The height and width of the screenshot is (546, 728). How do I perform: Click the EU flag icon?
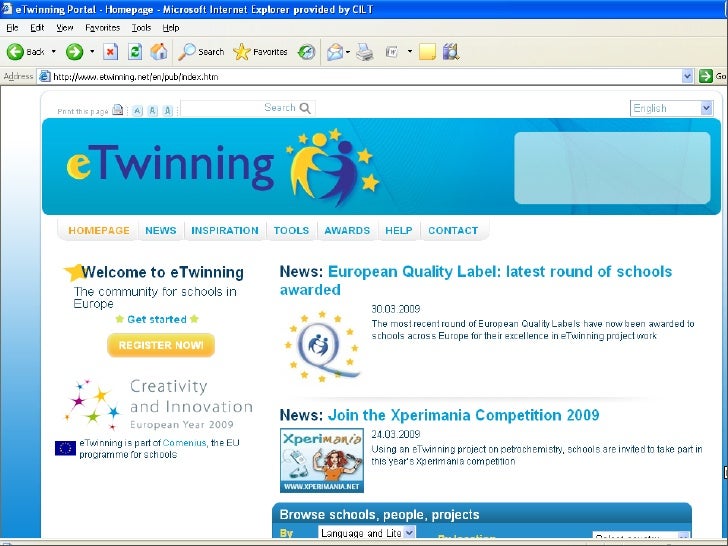pyautogui.click(x=65, y=448)
